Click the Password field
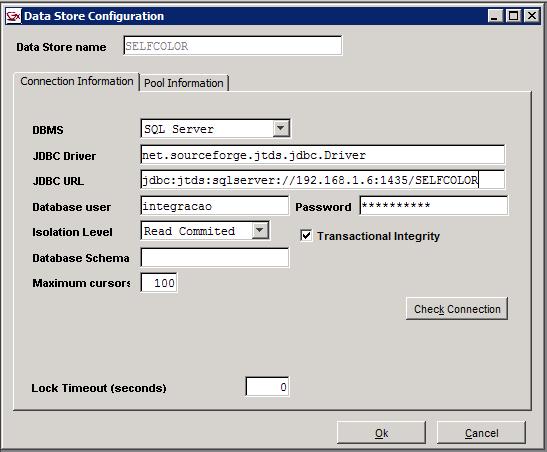This screenshot has width=547, height=452. pos(434,205)
